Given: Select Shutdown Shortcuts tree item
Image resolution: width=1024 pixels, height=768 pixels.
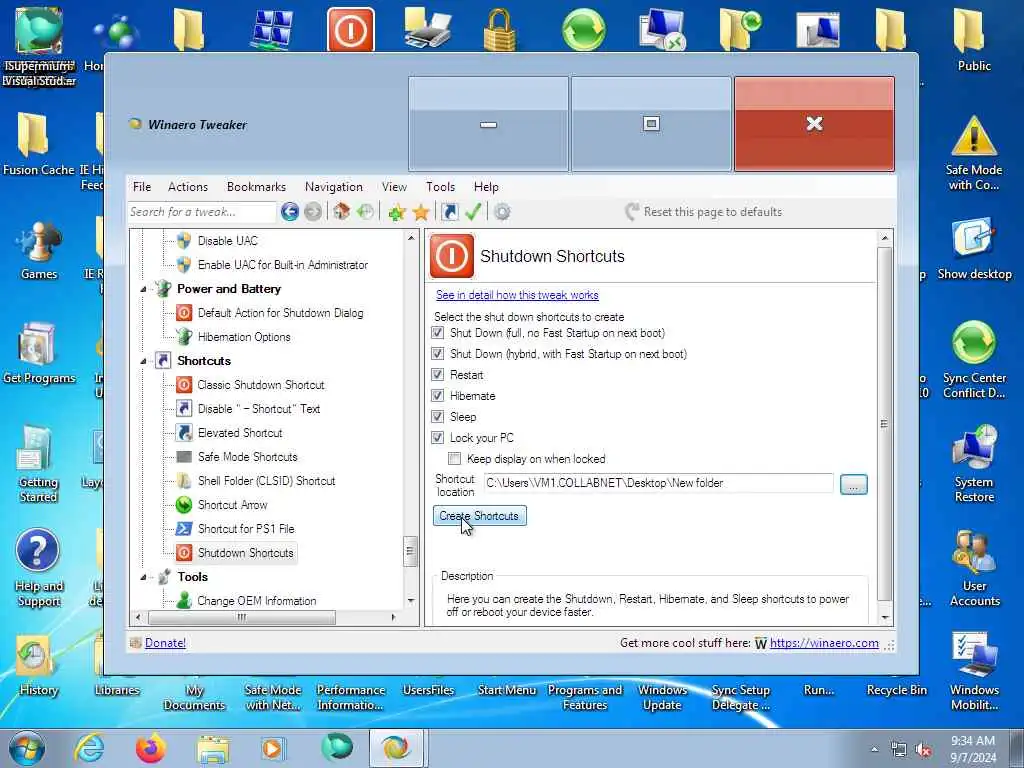Looking at the screenshot, I should tap(246, 553).
